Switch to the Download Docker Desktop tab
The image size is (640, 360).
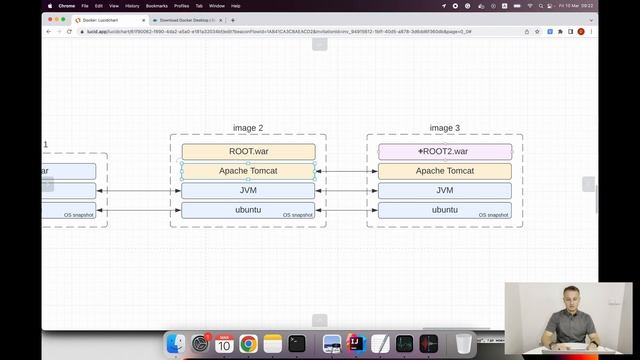point(187,20)
